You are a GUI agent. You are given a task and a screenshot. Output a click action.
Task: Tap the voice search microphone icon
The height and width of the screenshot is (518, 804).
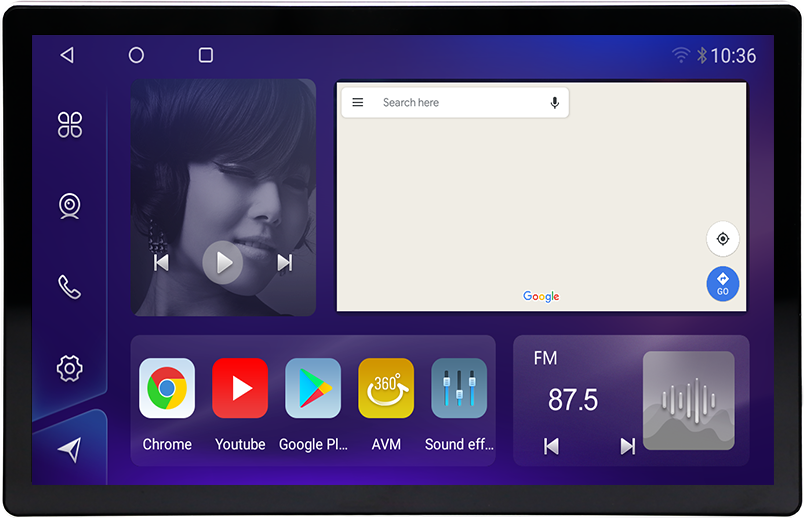(554, 103)
